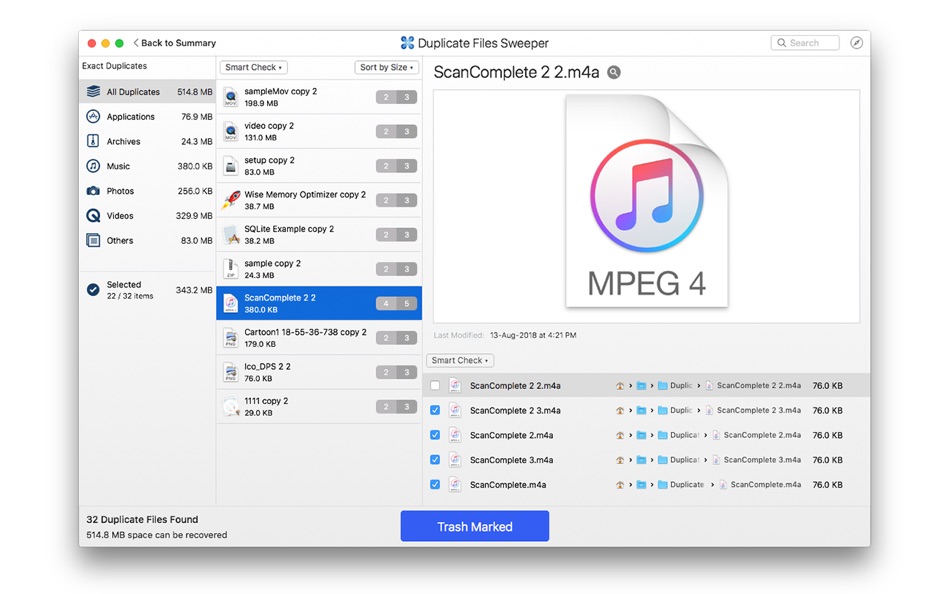Select All Duplicates category
The width and height of the screenshot is (950, 594).
[148, 92]
